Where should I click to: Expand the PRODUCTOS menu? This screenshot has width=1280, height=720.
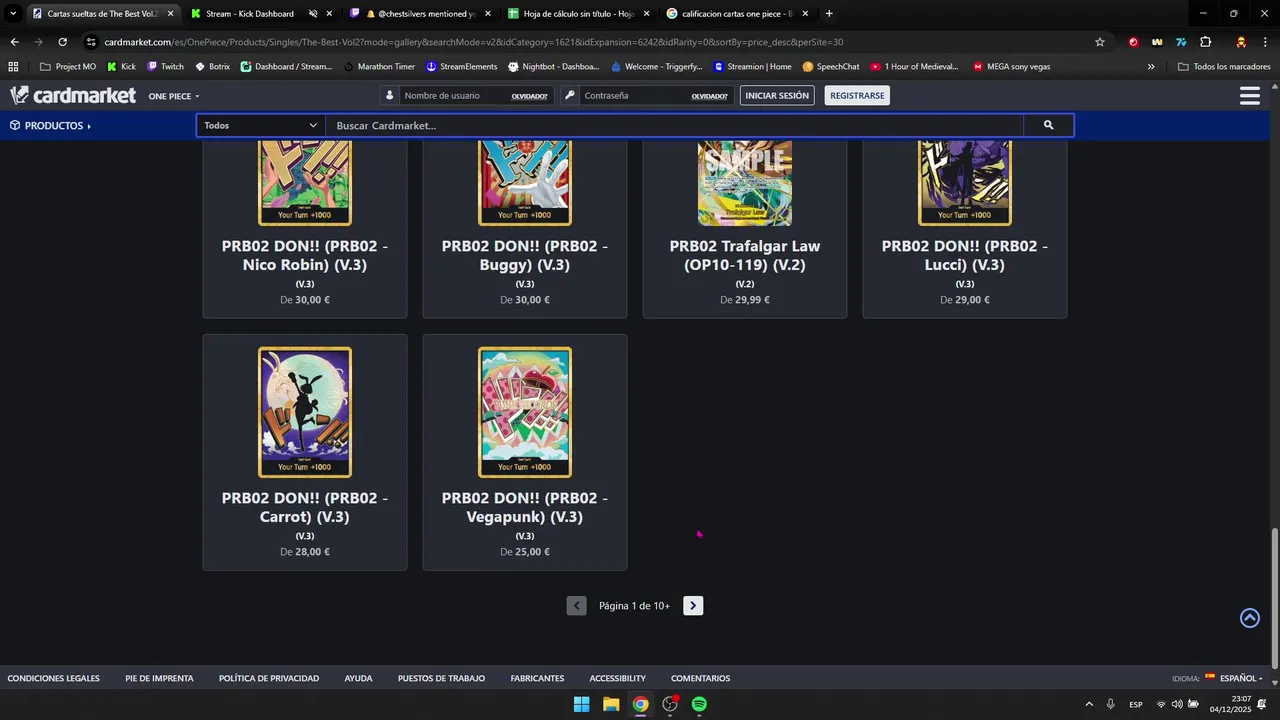pos(50,126)
